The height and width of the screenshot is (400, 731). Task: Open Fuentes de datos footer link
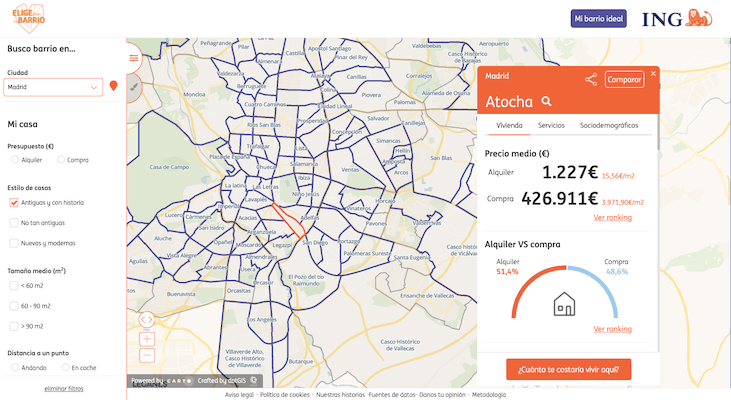tap(392, 395)
